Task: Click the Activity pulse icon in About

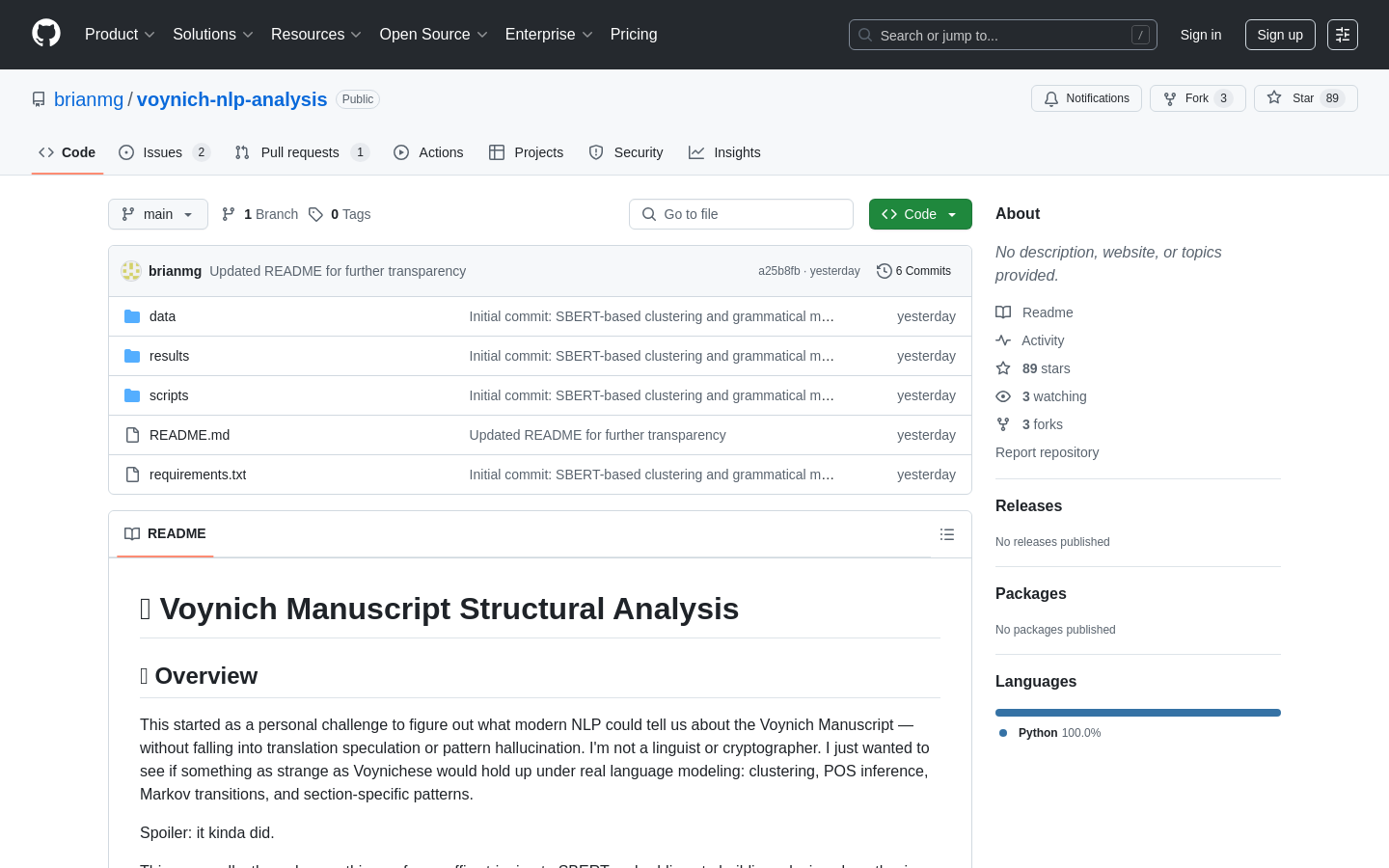Action: point(1003,340)
